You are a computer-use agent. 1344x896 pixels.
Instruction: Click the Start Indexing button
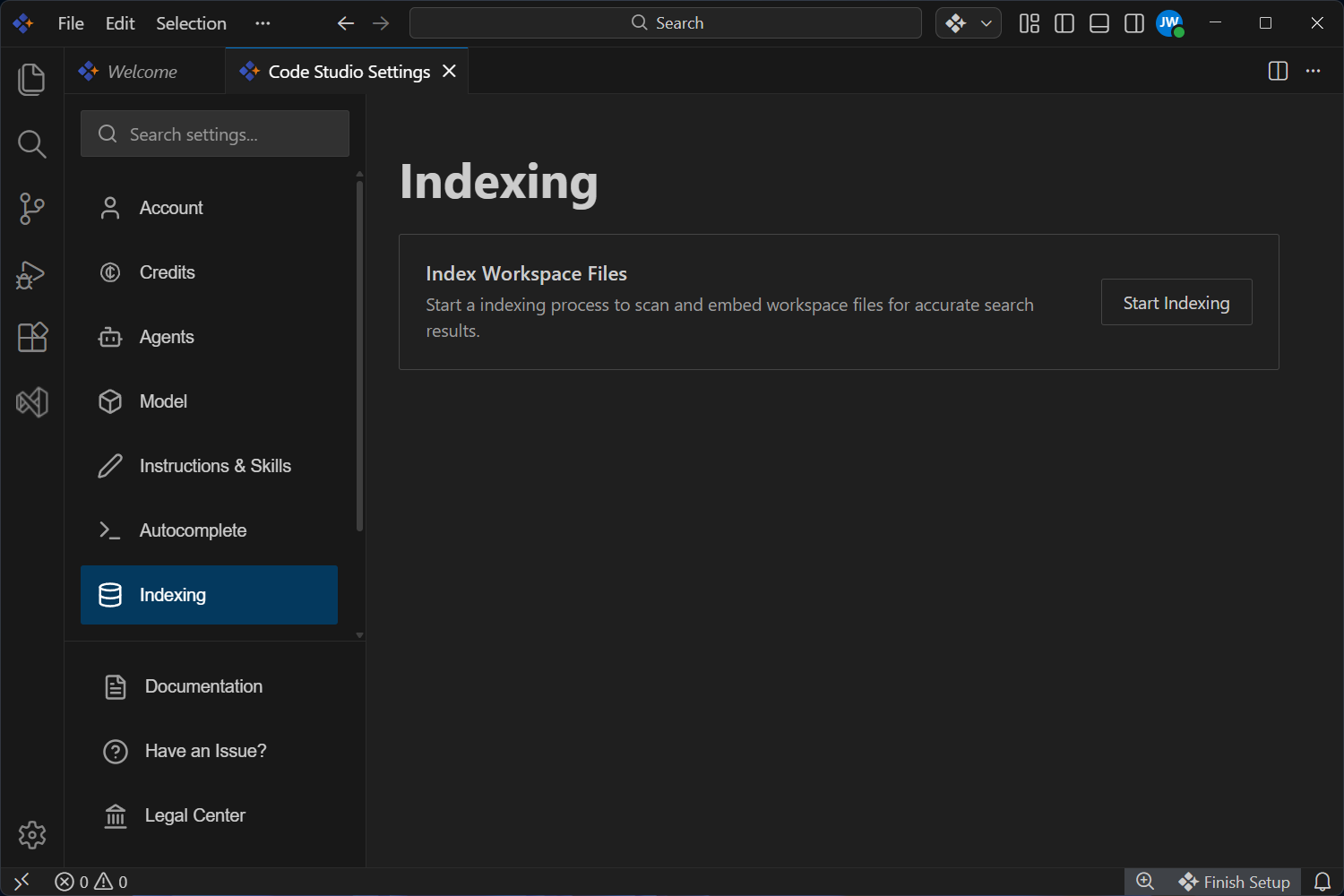1176,302
